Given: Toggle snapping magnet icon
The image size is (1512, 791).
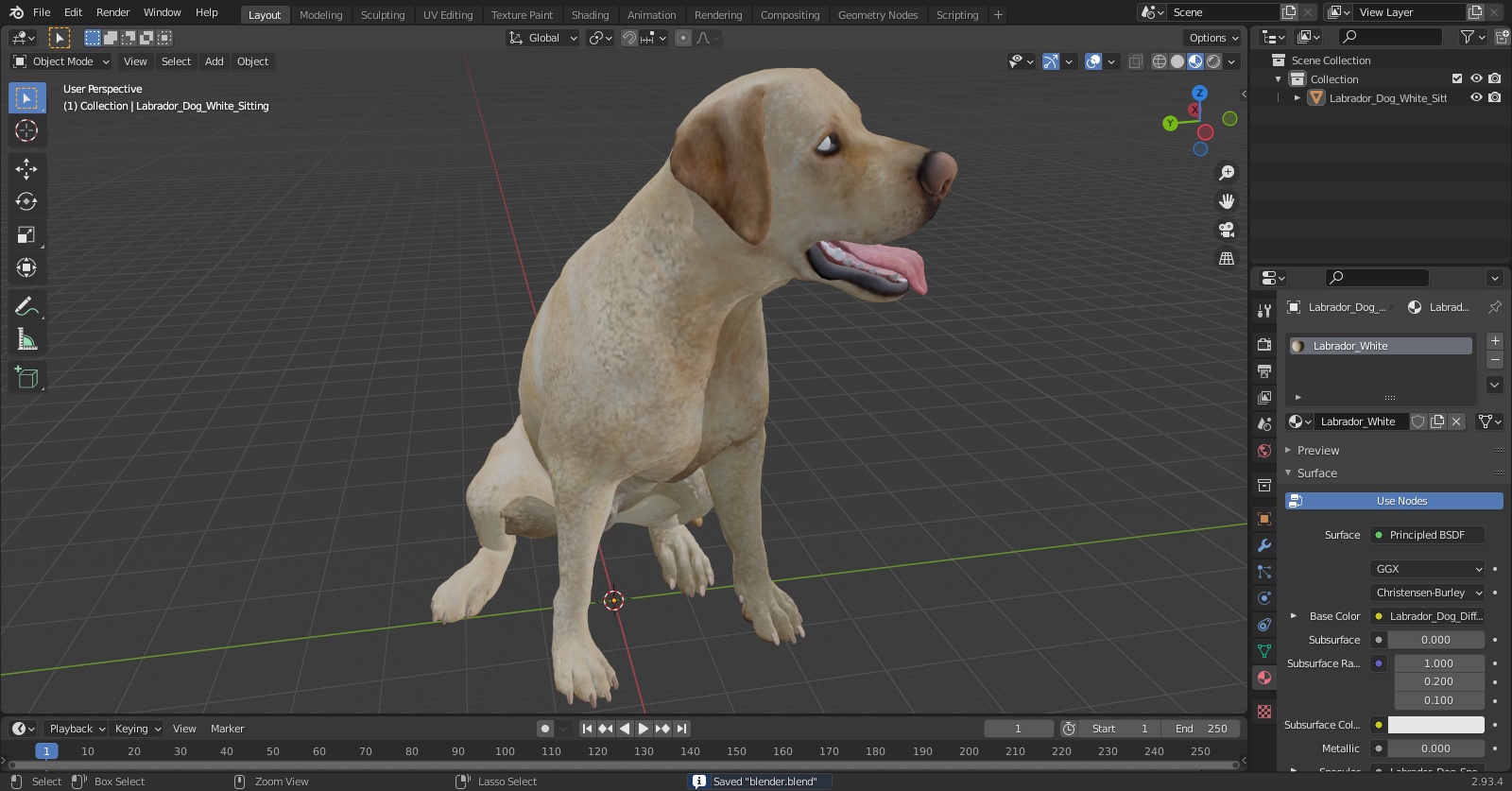Looking at the screenshot, I should coord(628,38).
